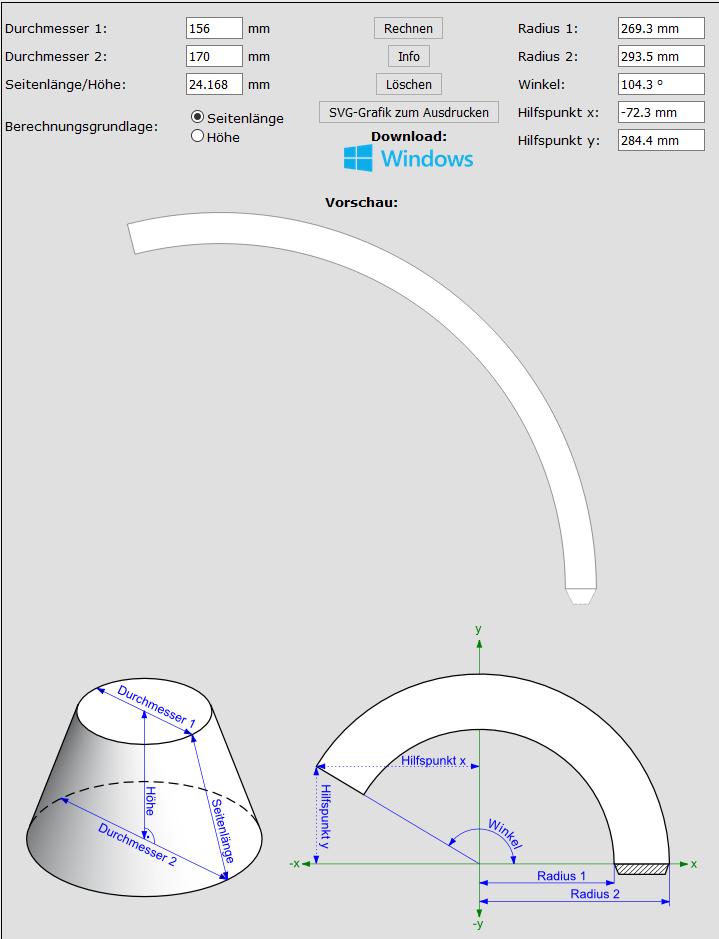
Task: Click the Hilfspunkt x result field
Action: tap(661, 113)
